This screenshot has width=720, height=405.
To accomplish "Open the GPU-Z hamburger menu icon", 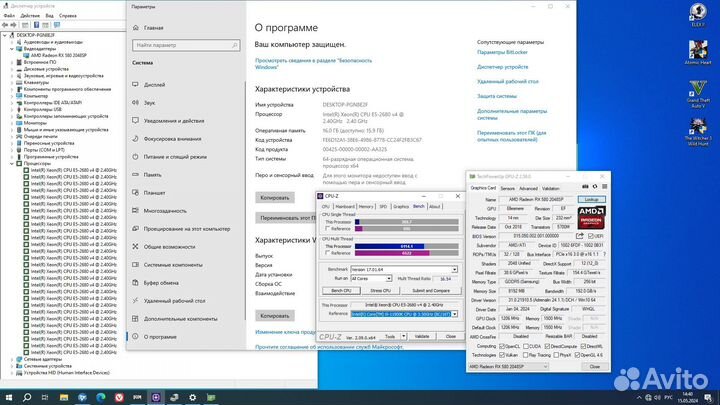I will (x=604, y=187).
